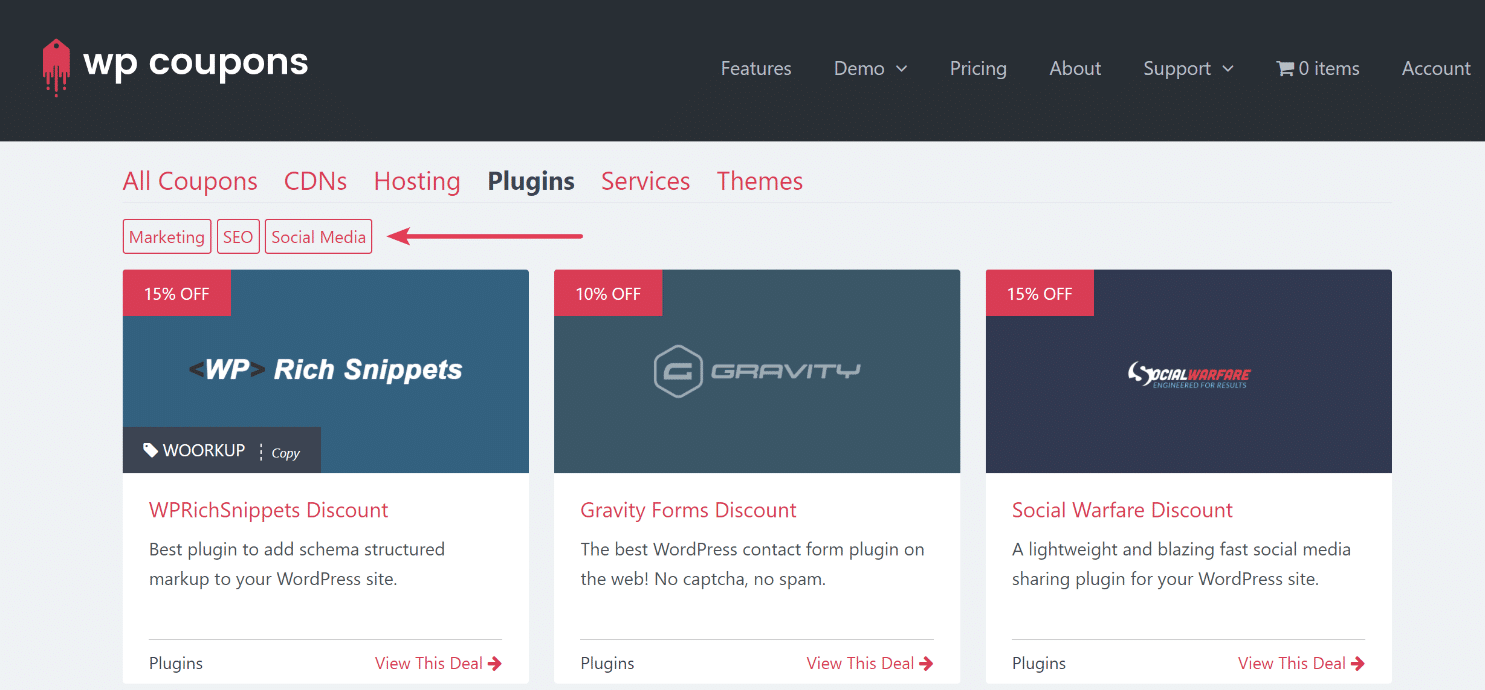The height and width of the screenshot is (690, 1485).
Task: Click the Gravity logo banner image
Action: 757,371
